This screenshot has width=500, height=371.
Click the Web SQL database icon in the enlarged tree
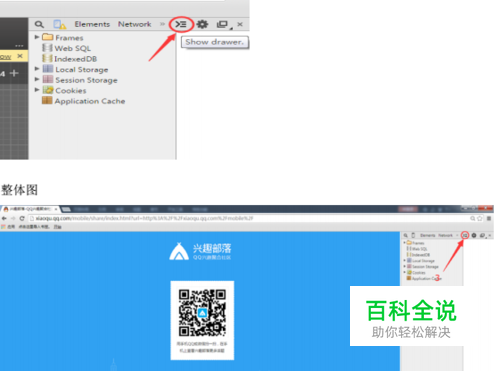(x=47, y=48)
